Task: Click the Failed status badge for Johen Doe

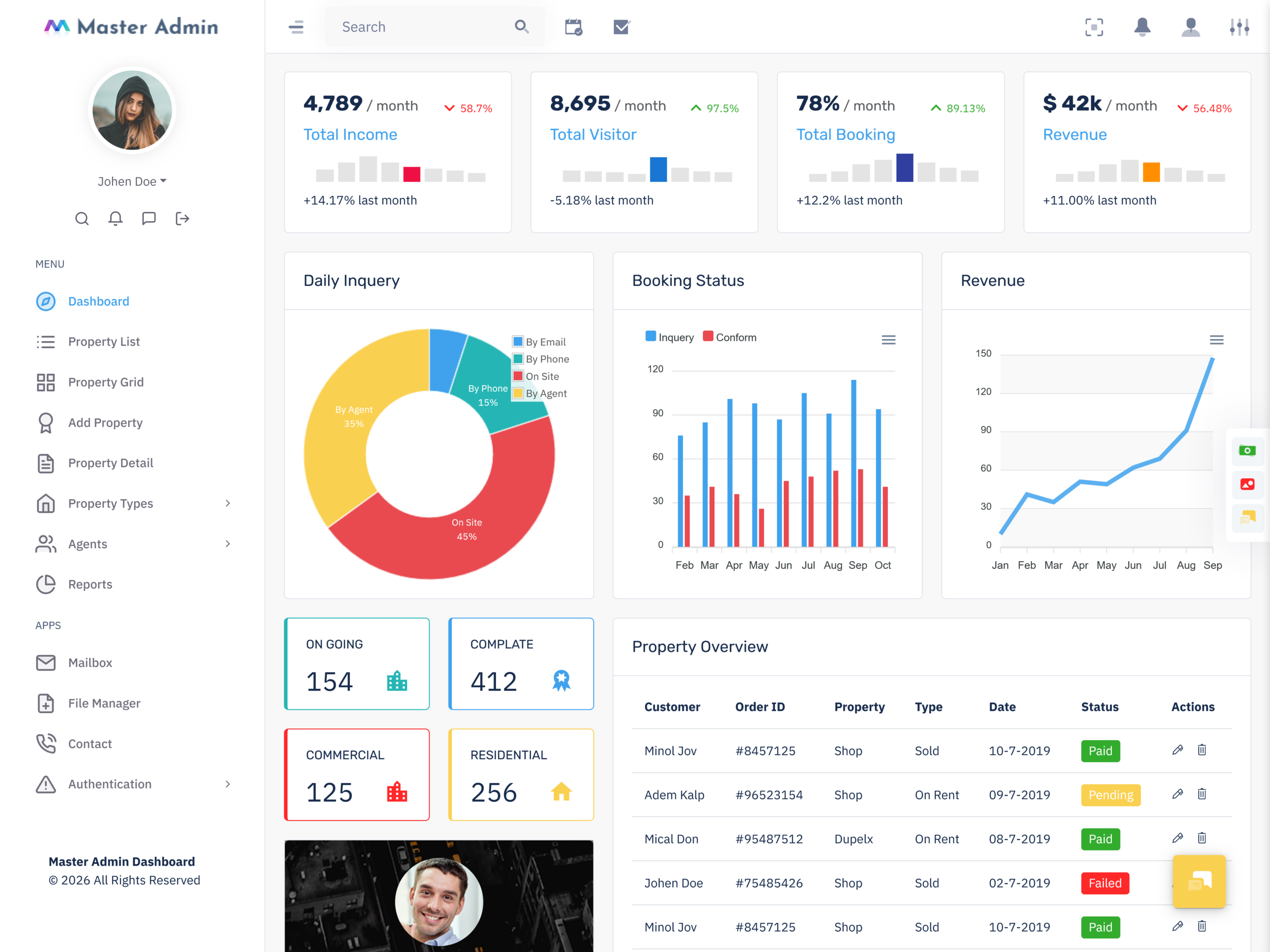Action: tap(1105, 883)
